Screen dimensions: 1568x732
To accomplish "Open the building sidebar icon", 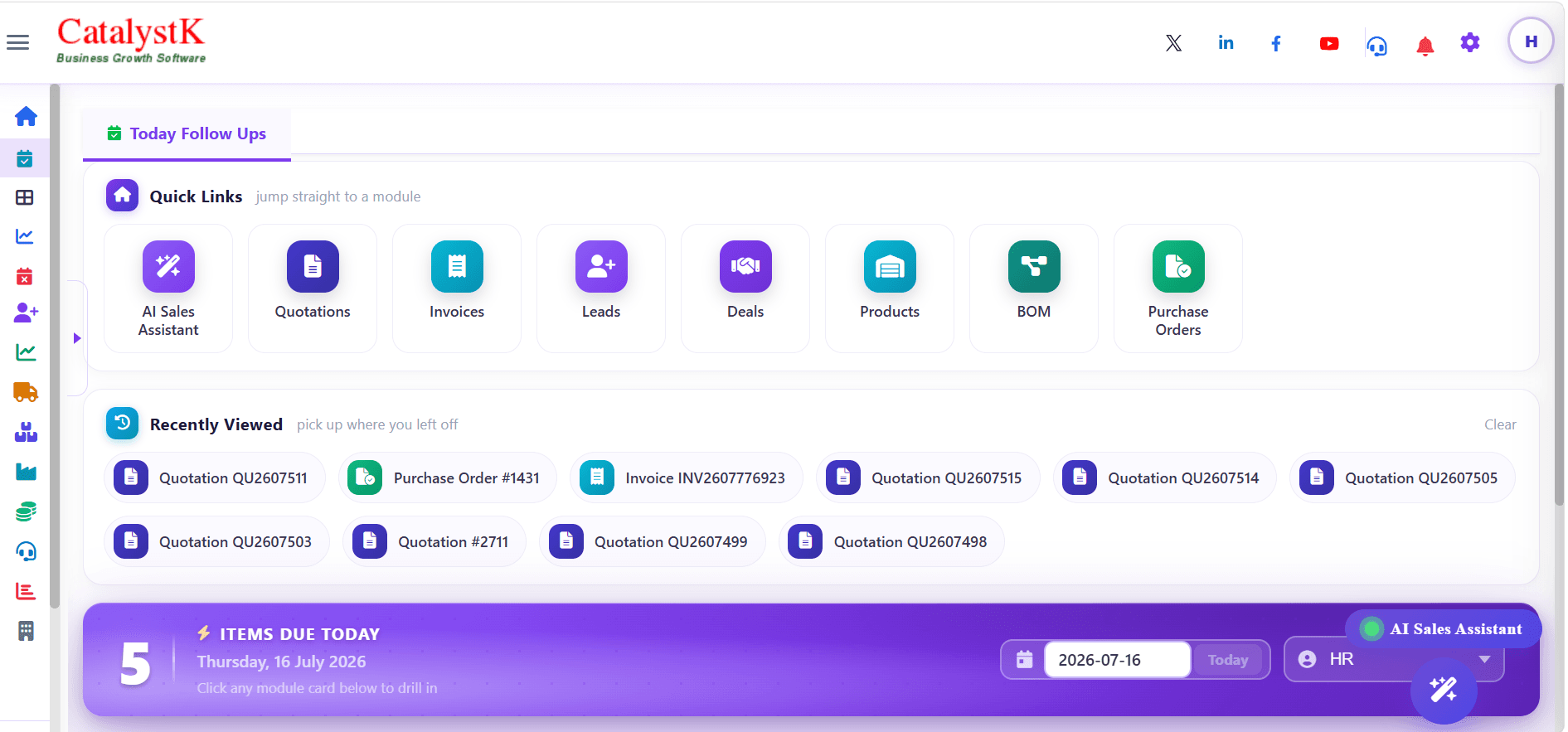I will (x=26, y=631).
